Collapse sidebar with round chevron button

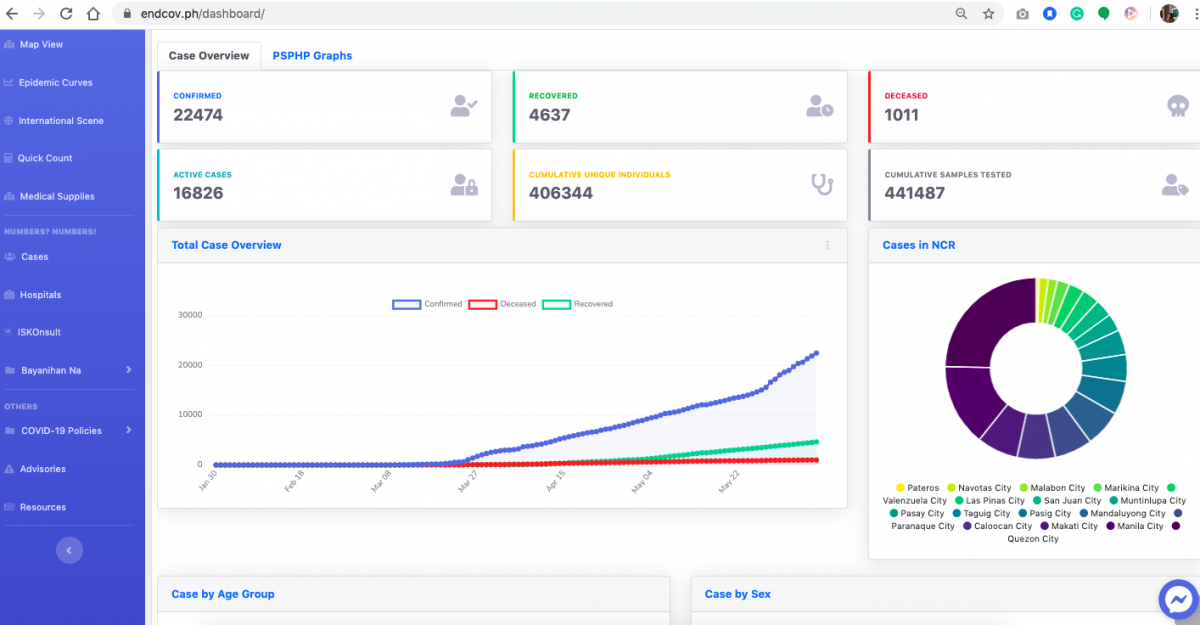(69, 550)
